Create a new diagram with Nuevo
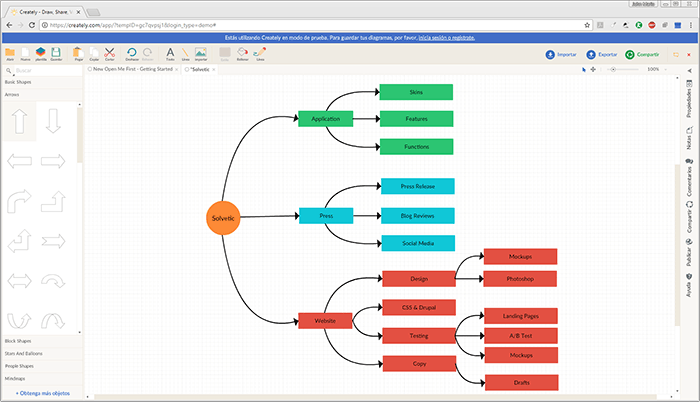 coord(25,54)
